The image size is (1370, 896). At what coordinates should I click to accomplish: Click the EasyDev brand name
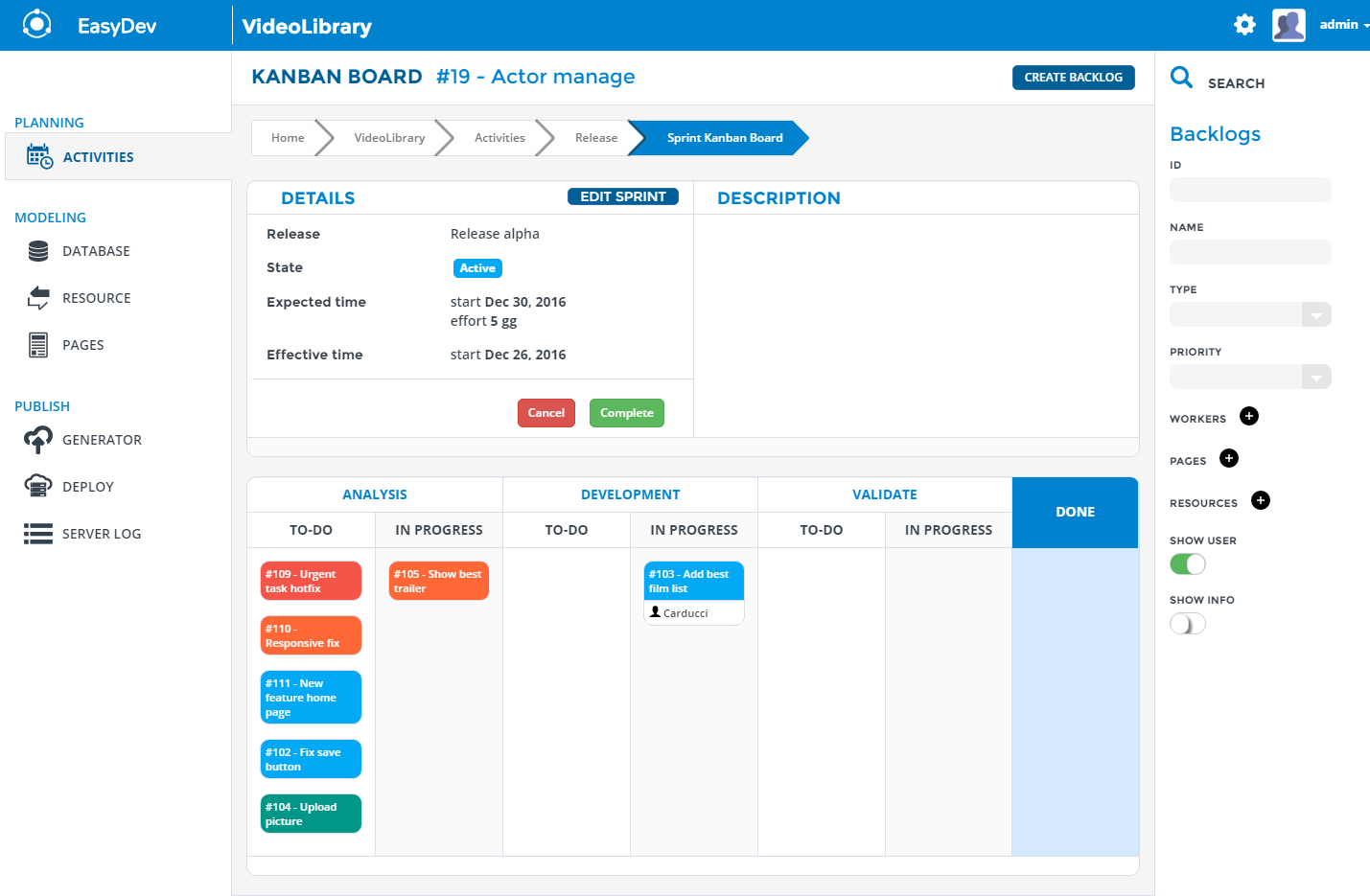click(117, 26)
